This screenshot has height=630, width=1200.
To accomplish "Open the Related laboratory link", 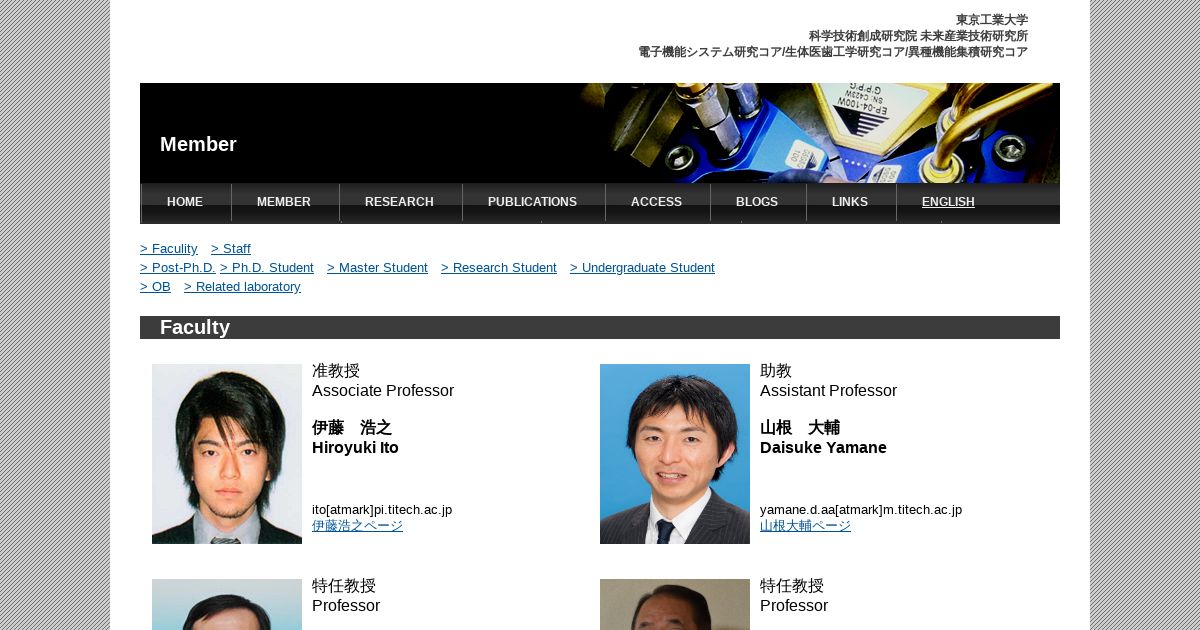I will coord(242,287).
